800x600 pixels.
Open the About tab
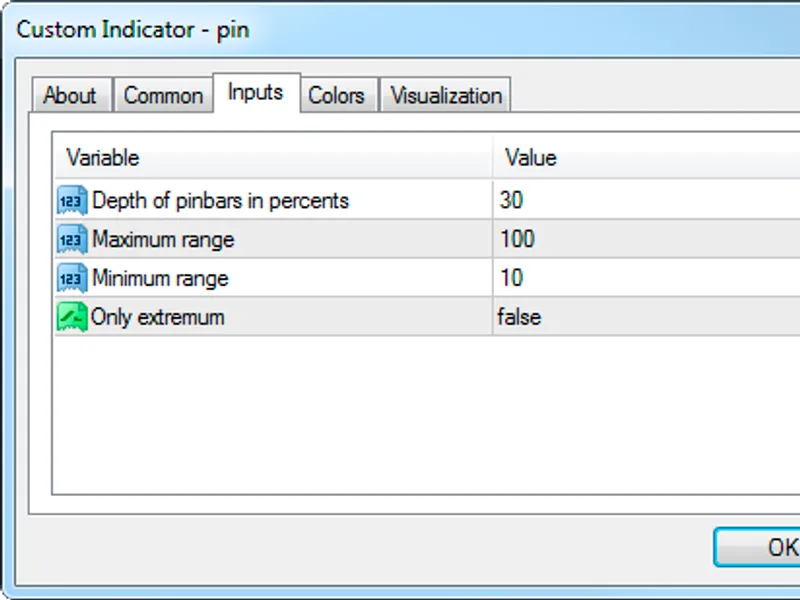point(71,95)
